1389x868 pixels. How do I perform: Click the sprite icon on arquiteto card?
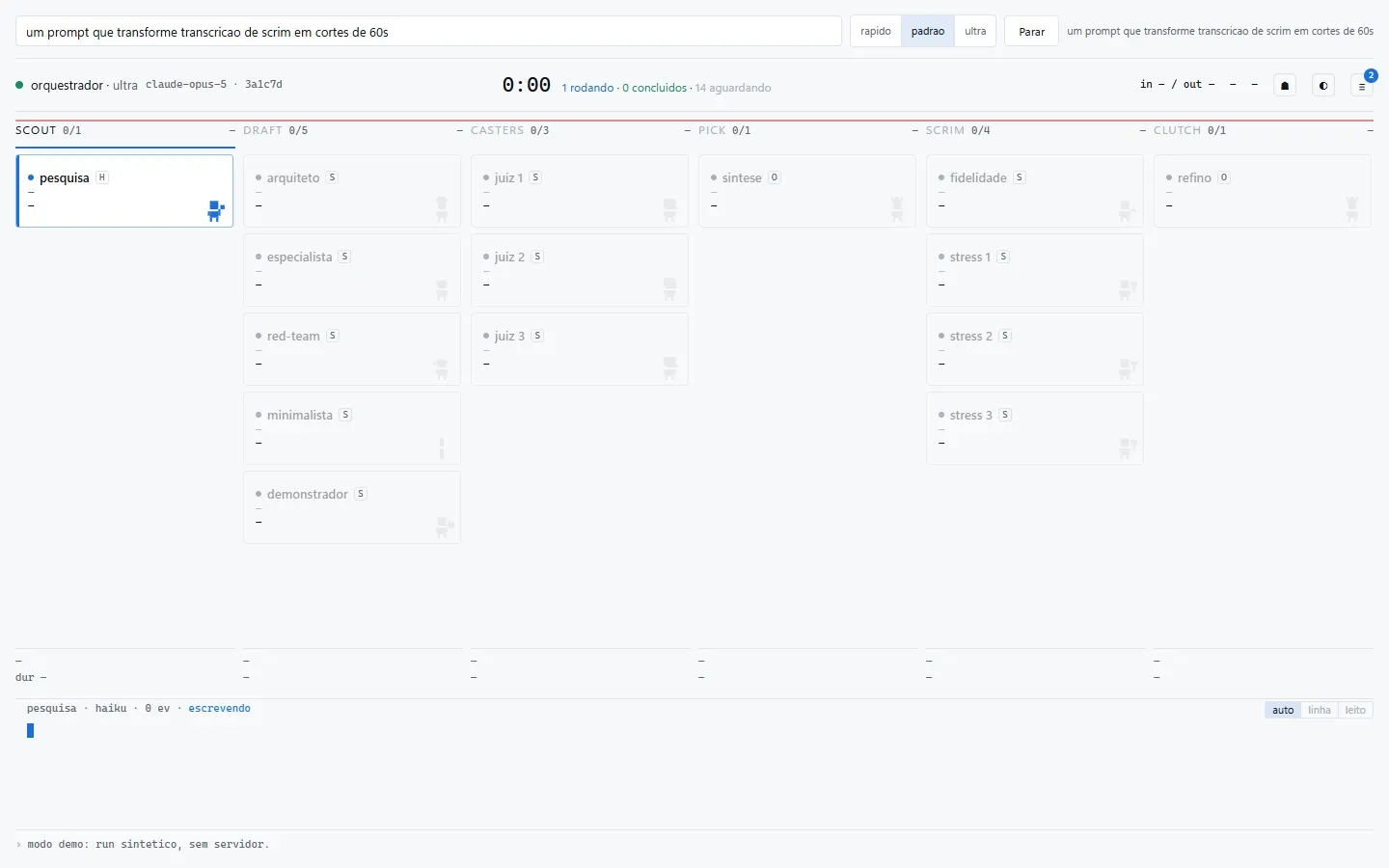click(x=442, y=209)
